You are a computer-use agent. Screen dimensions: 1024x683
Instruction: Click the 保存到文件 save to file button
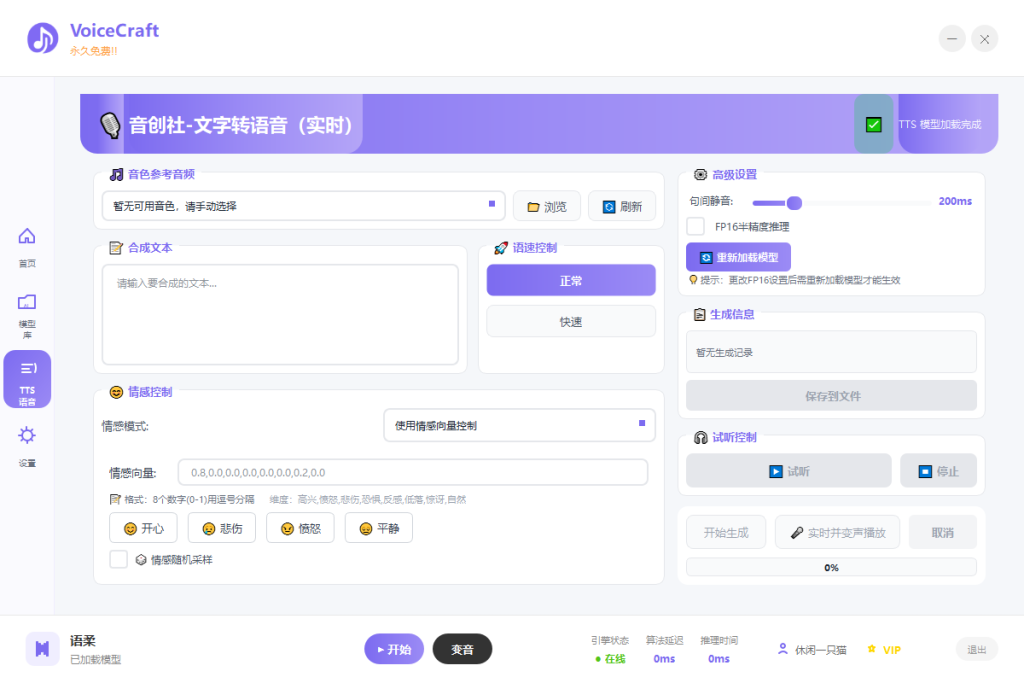coord(831,396)
